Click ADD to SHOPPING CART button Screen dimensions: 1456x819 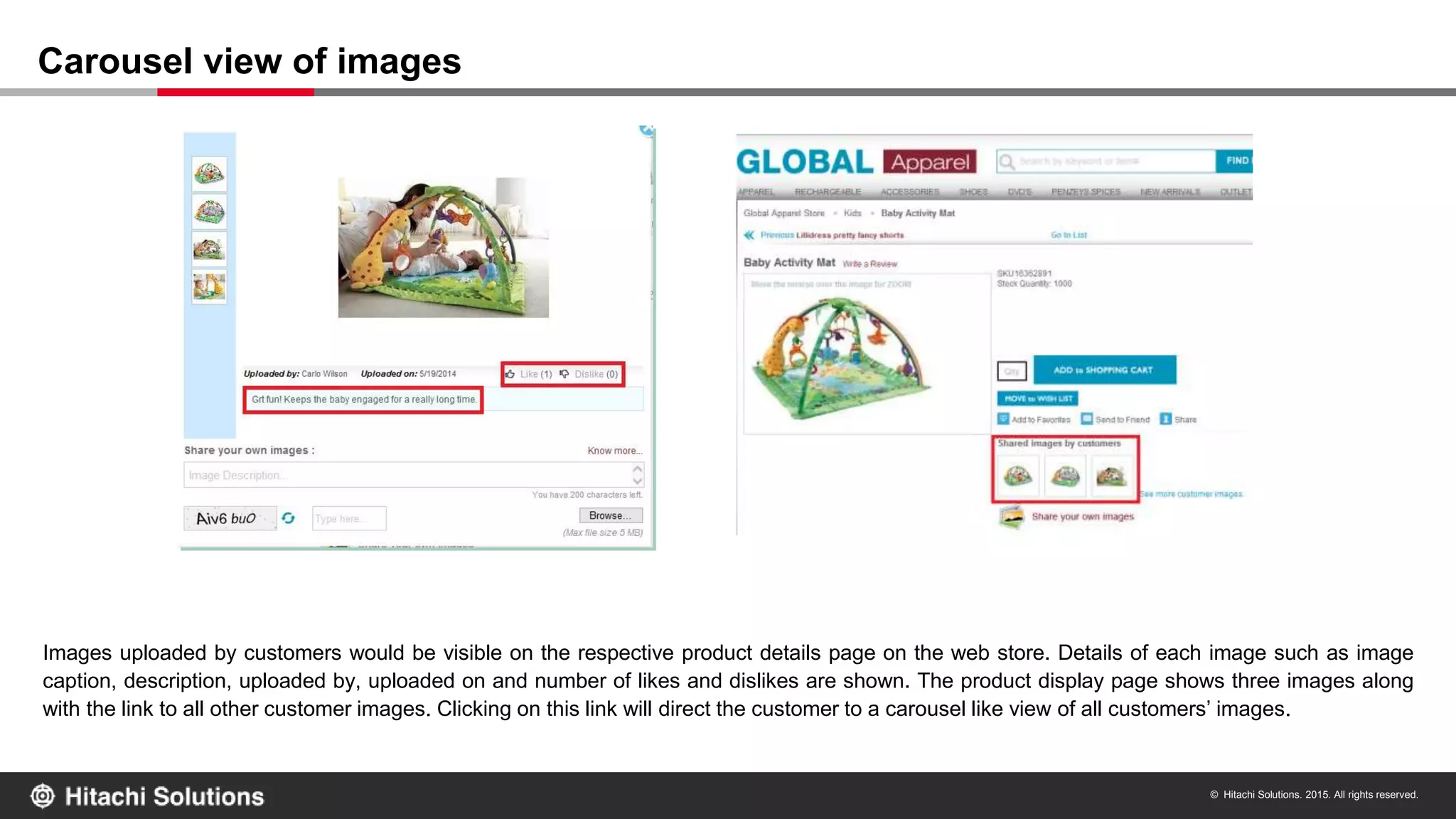coord(1105,370)
